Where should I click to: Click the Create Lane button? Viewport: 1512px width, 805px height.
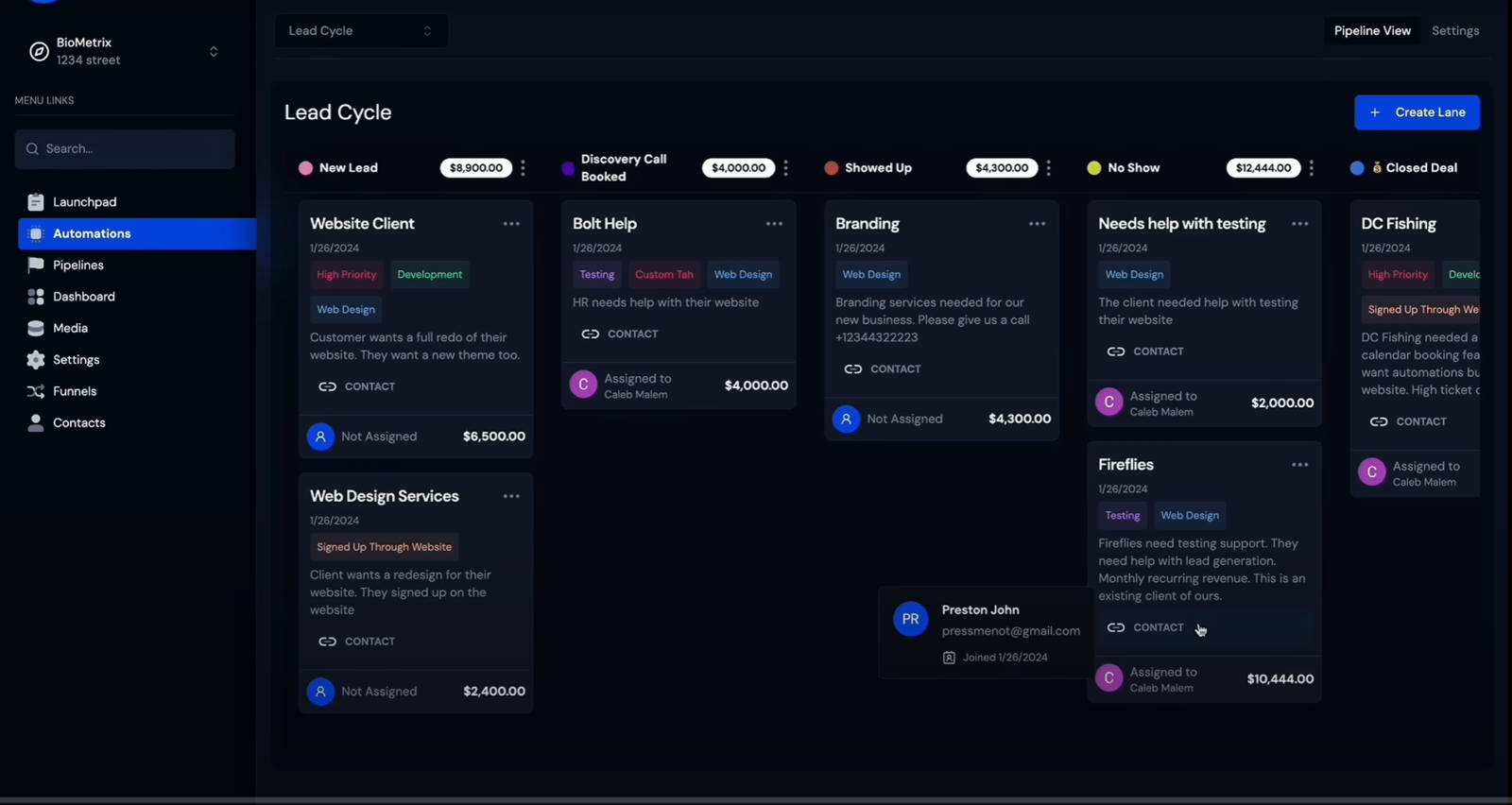coord(1417,112)
